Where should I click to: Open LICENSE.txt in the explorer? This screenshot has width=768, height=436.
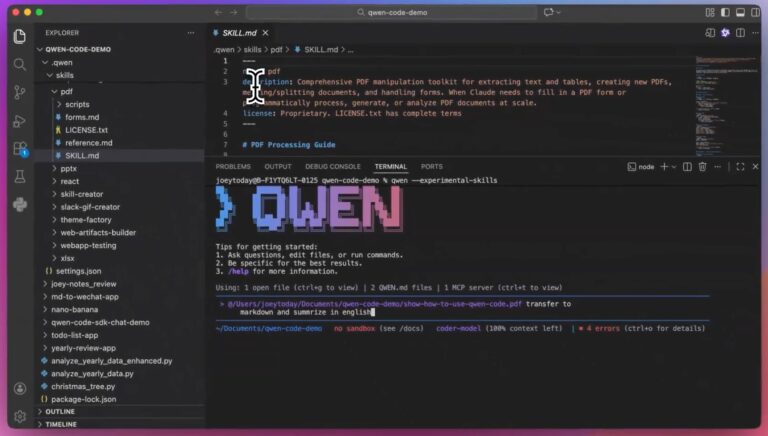point(86,130)
